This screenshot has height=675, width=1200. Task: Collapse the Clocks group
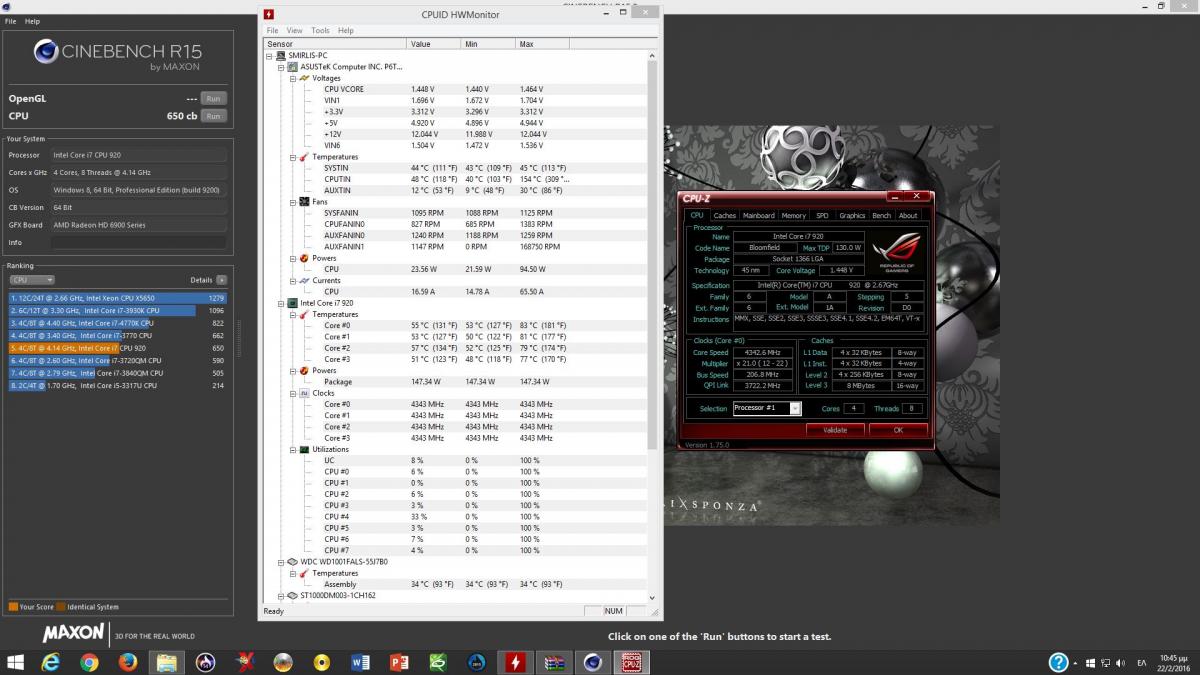point(292,393)
